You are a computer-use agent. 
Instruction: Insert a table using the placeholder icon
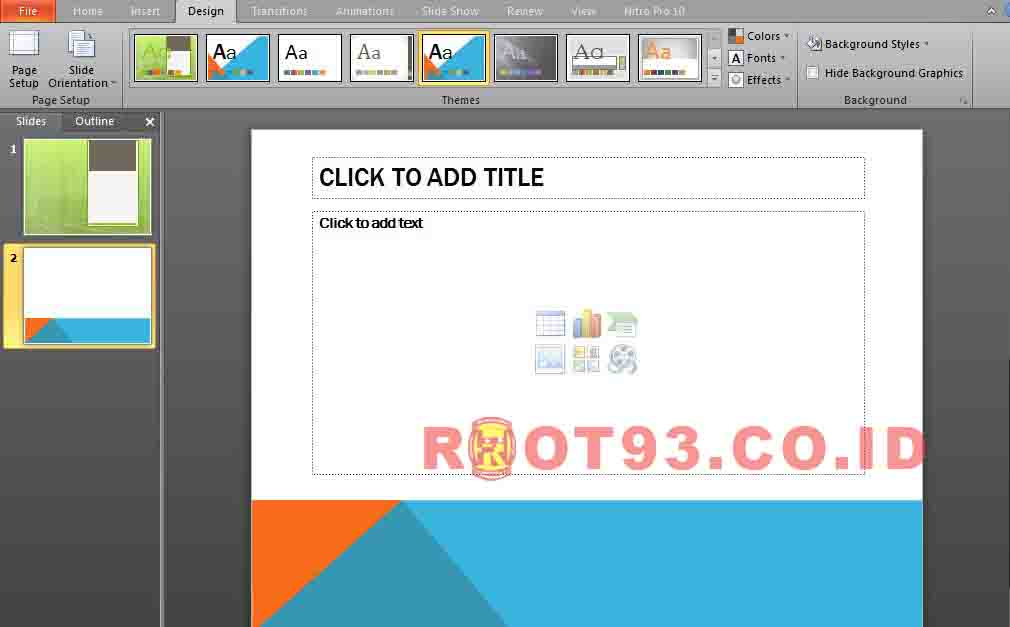point(550,323)
